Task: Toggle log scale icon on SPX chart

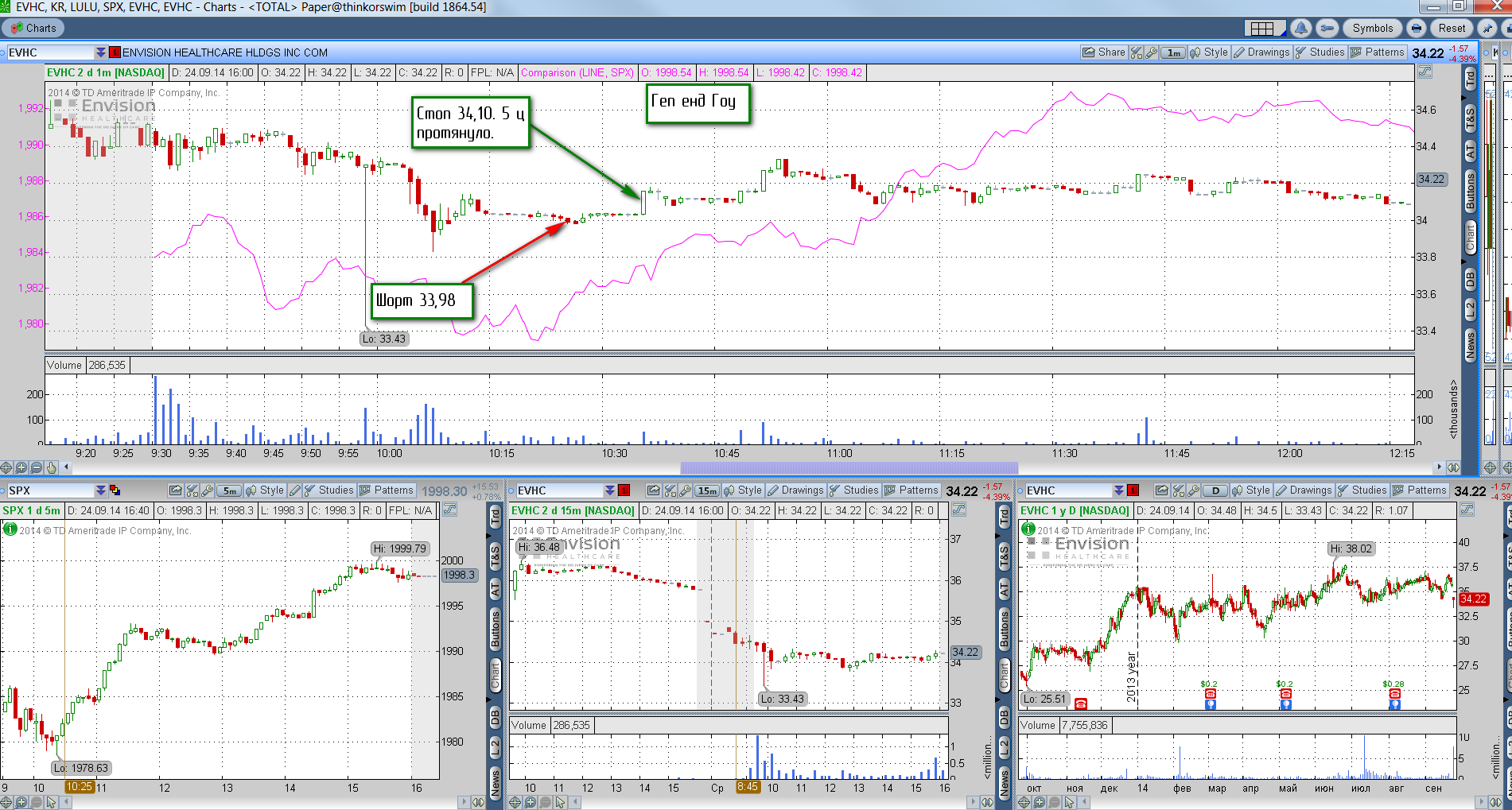Action: click(x=449, y=510)
